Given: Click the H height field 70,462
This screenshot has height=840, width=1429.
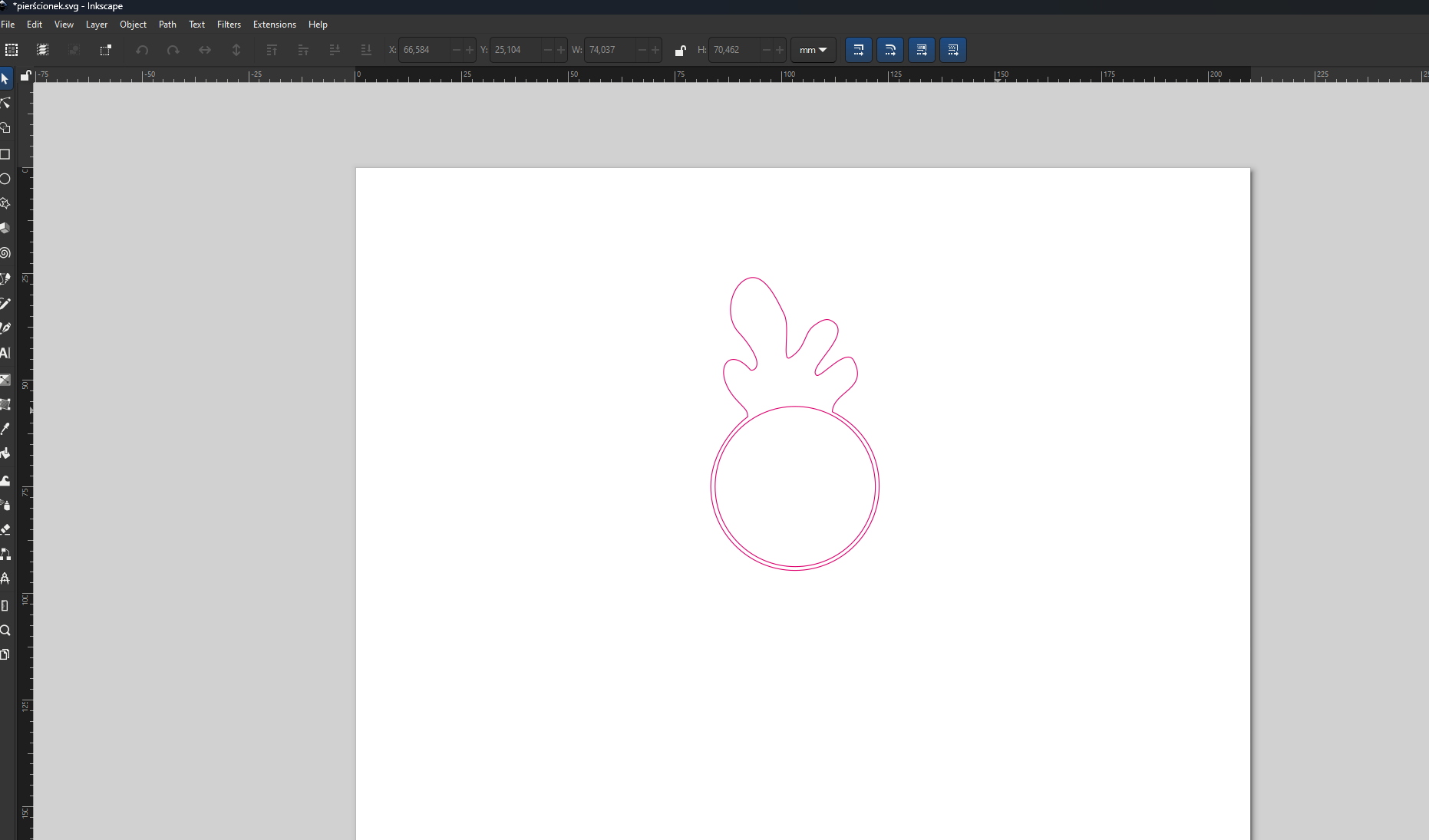Looking at the screenshot, I should click(734, 50).
